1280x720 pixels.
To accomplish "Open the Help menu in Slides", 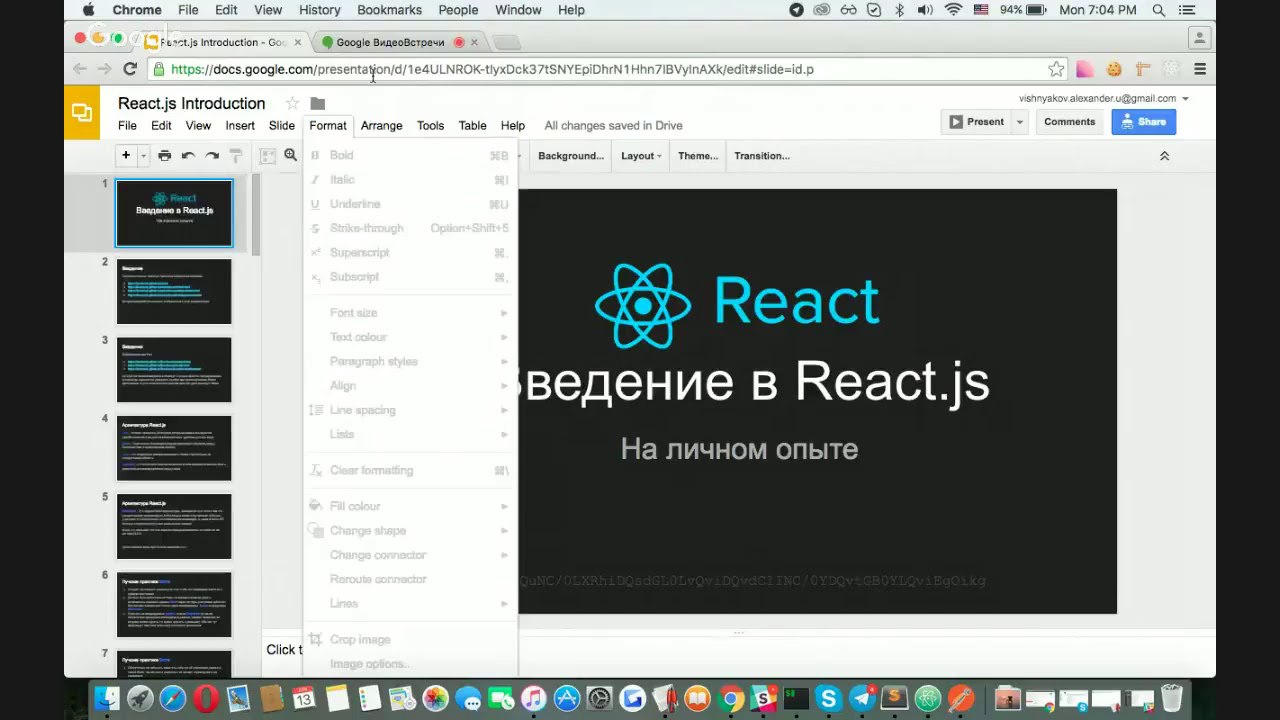I will (x=513, y=125).
